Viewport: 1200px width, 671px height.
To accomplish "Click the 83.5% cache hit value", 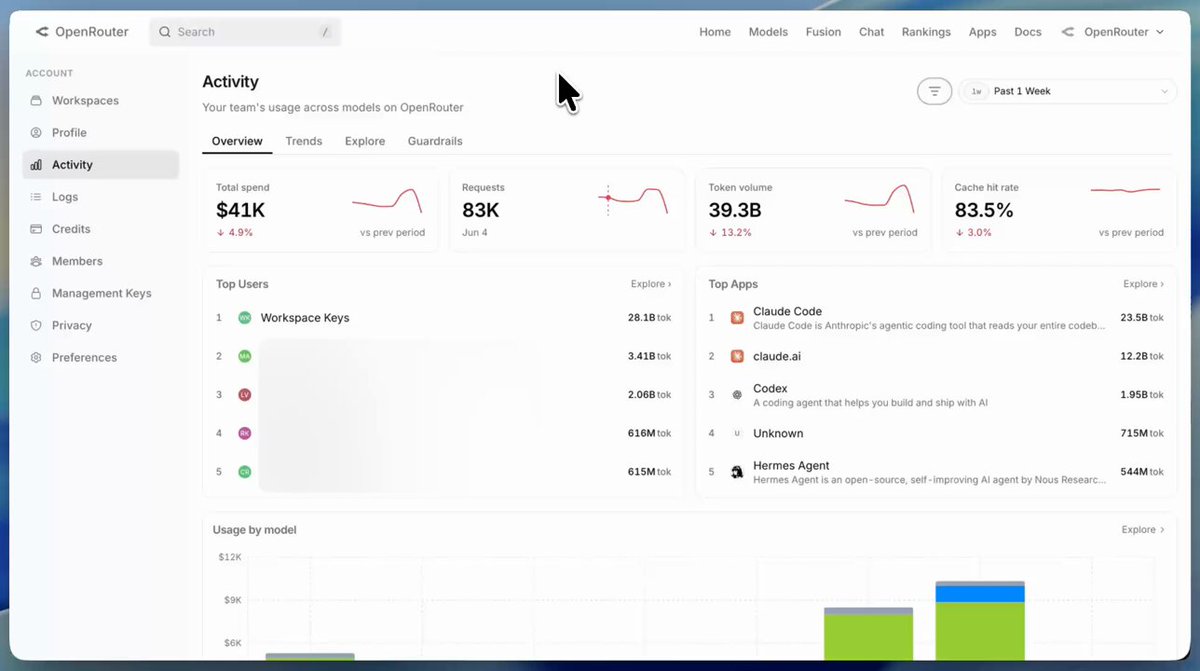I will tap(984, 210).
